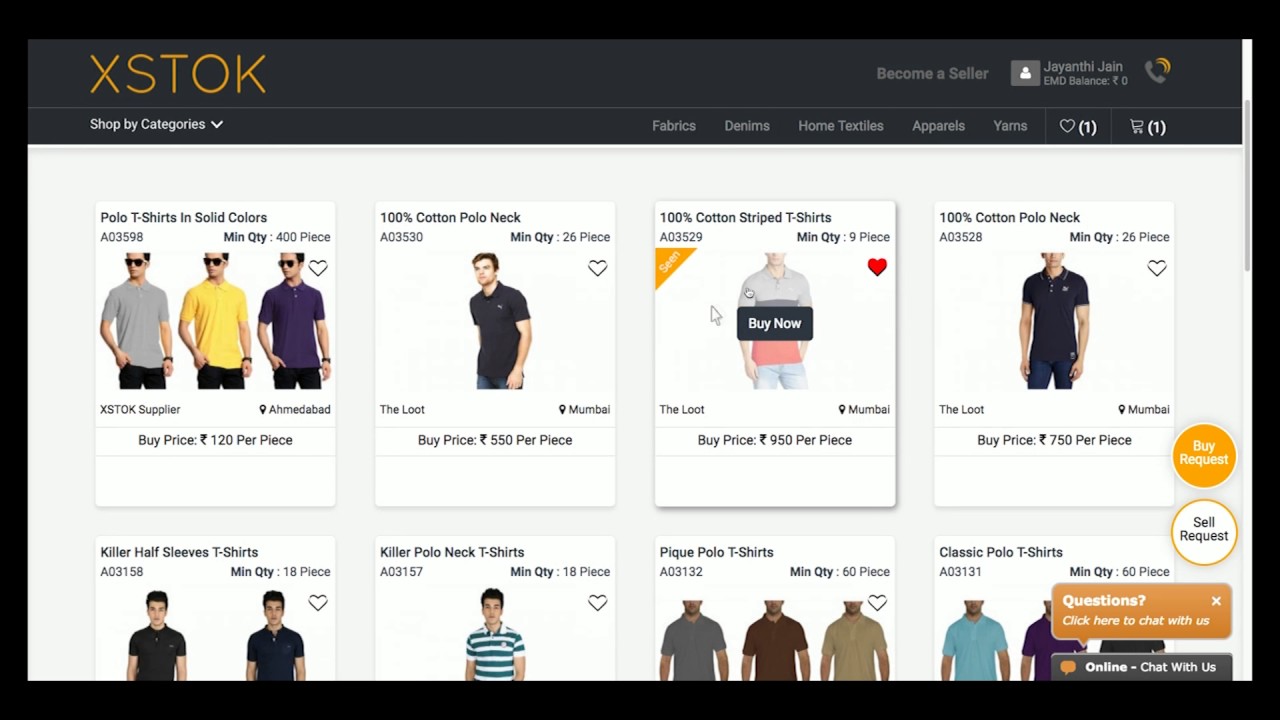The image size is (1280, 720).
Task: Open Killer Polo Neck T-Shirts image
Action: tap(495, 635)
